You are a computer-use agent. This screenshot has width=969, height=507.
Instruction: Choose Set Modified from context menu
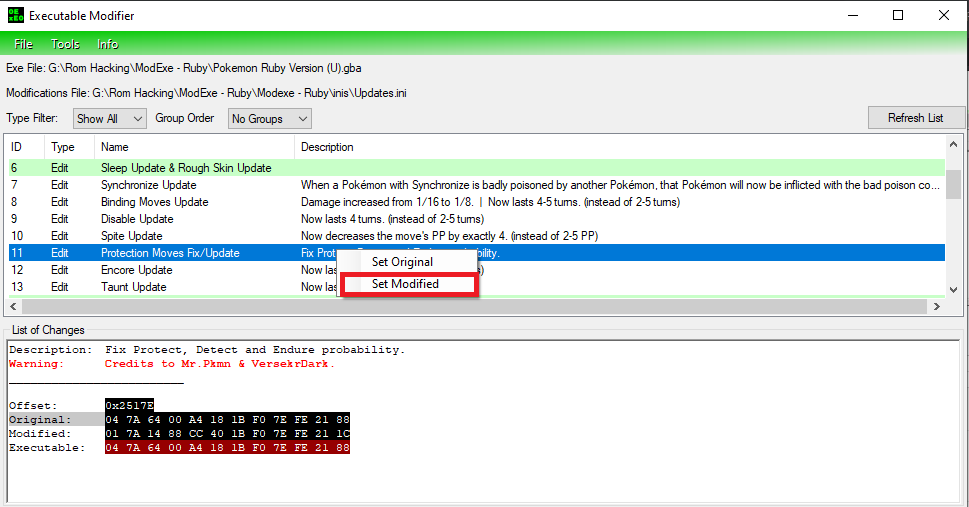405,284
